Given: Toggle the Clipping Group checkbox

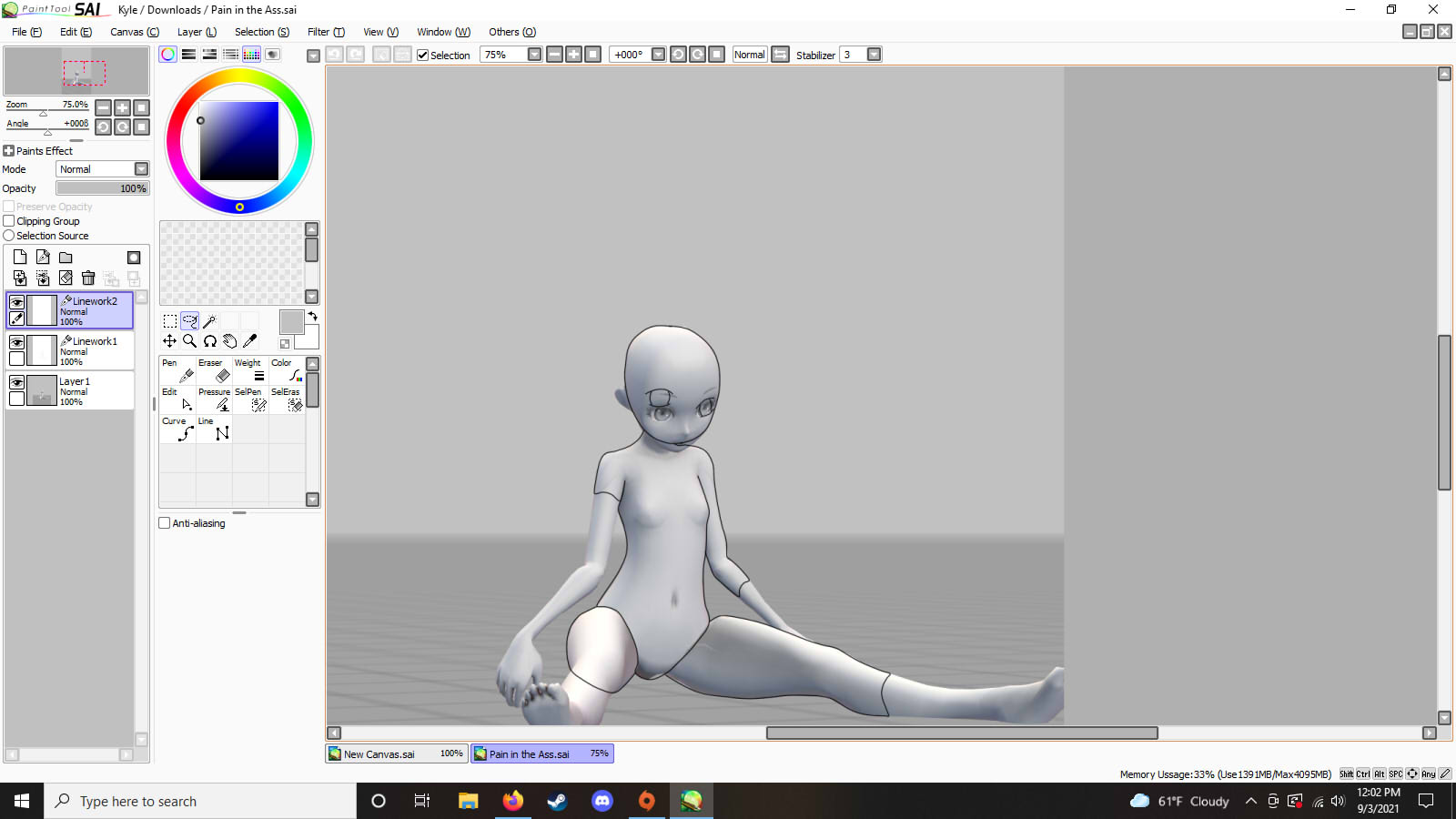Looking at the screenshot, I should pos(9,221).
